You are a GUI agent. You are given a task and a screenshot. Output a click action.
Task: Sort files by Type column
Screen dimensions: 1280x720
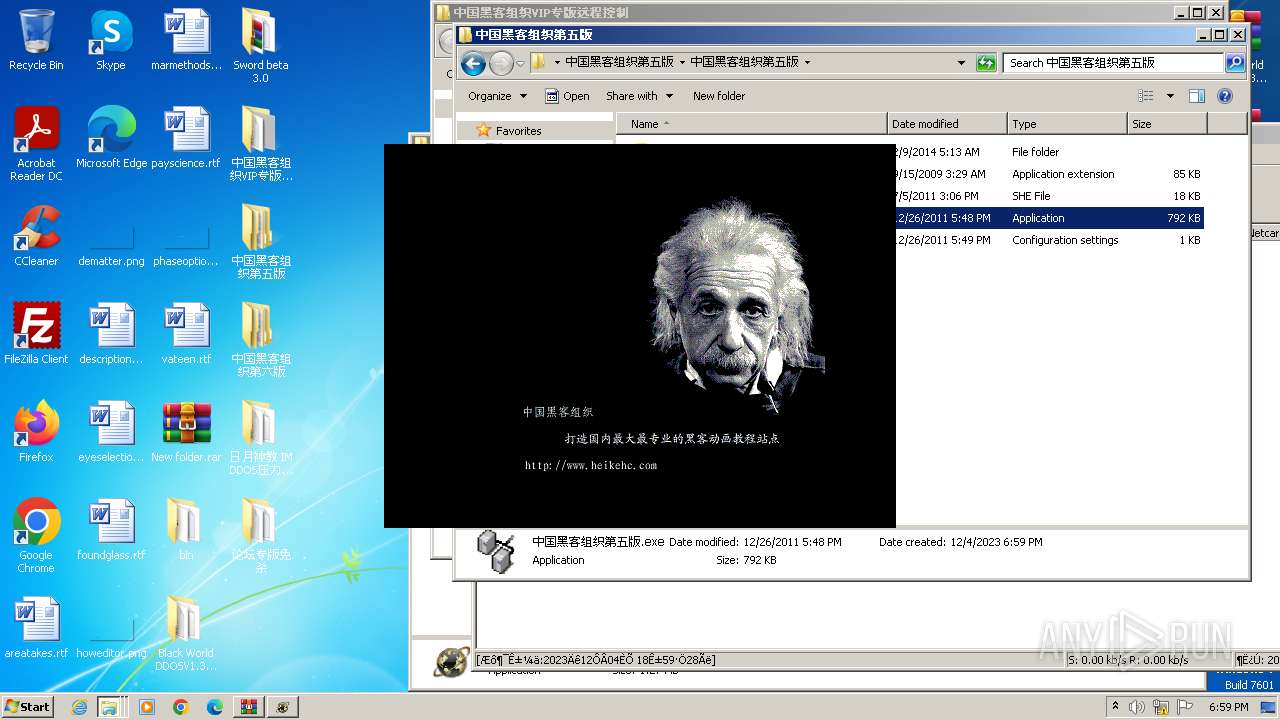(x=1067, y=124)
